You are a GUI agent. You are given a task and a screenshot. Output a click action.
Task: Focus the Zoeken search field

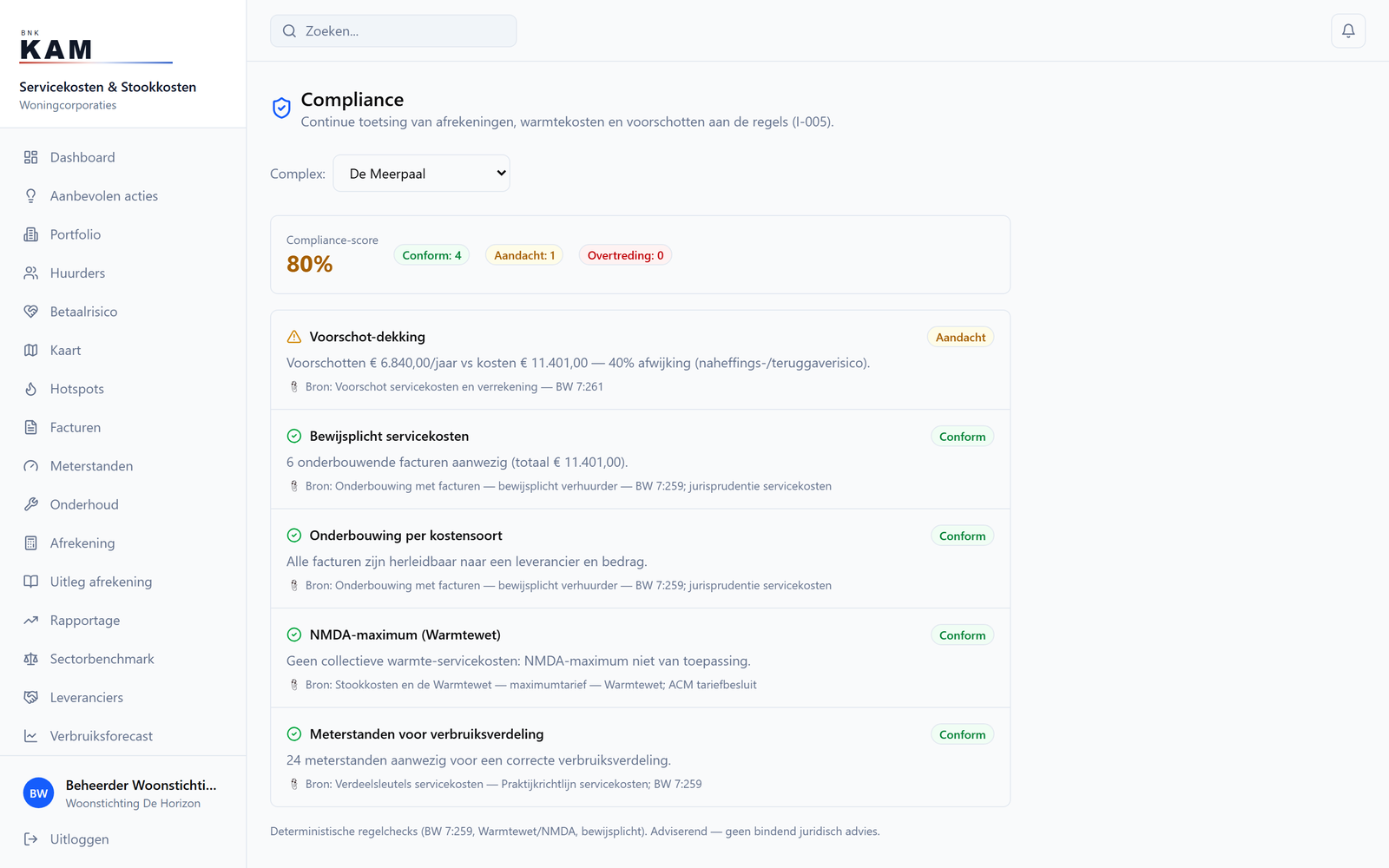click(393, 31)
